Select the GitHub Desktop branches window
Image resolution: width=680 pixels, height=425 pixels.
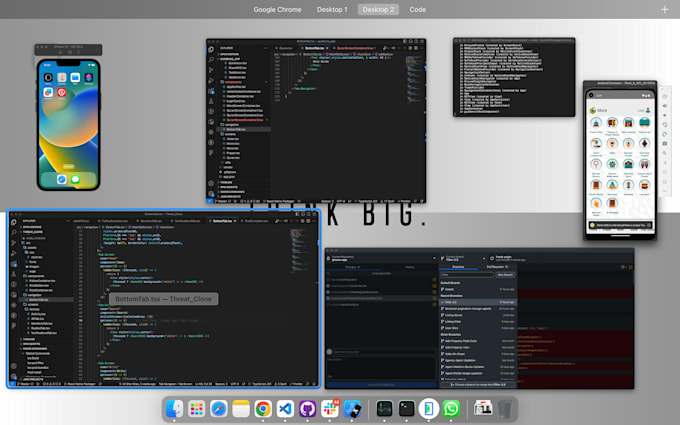tap(479, 320)
